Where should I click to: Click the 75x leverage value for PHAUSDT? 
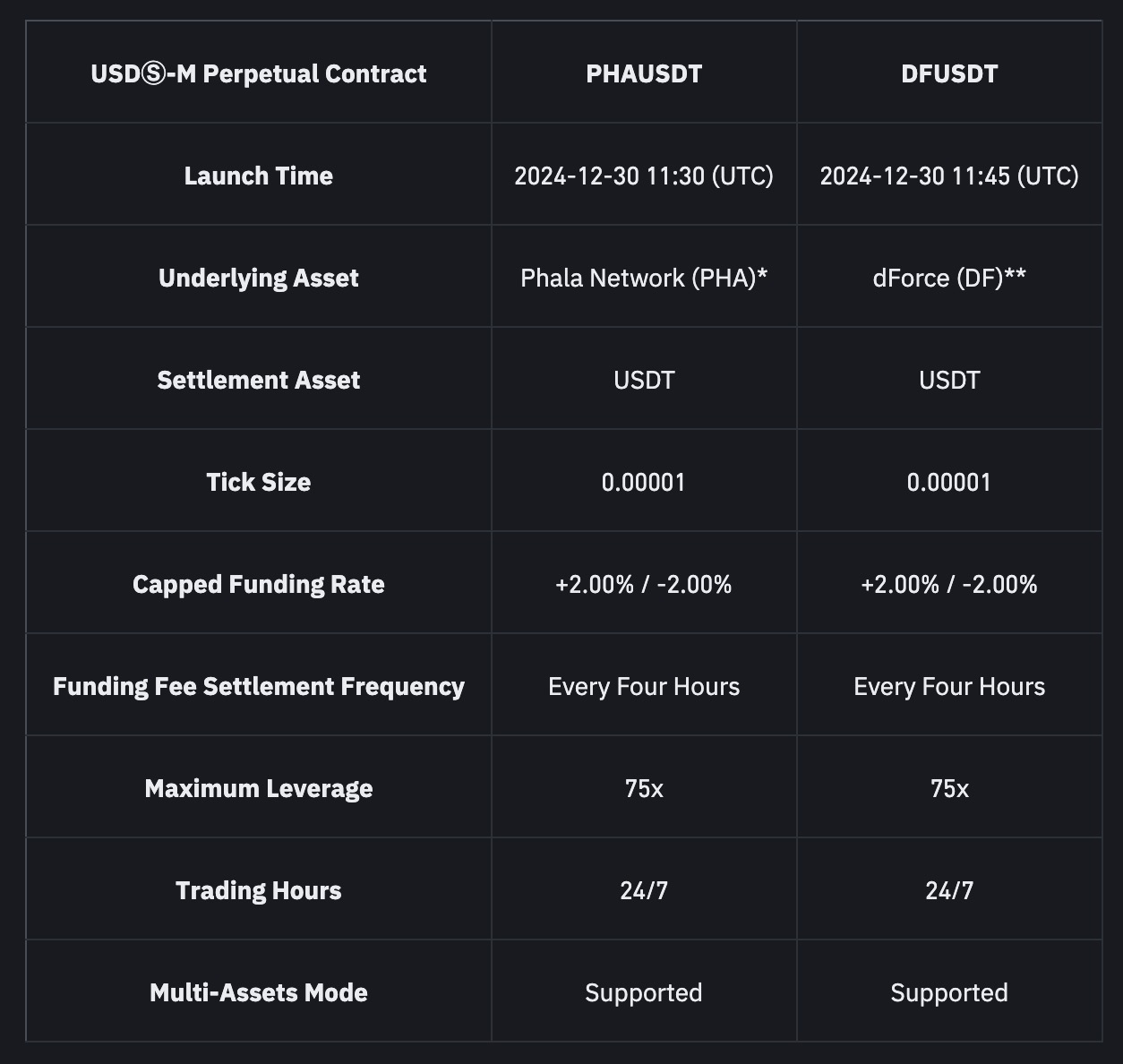tap(644, 788)
